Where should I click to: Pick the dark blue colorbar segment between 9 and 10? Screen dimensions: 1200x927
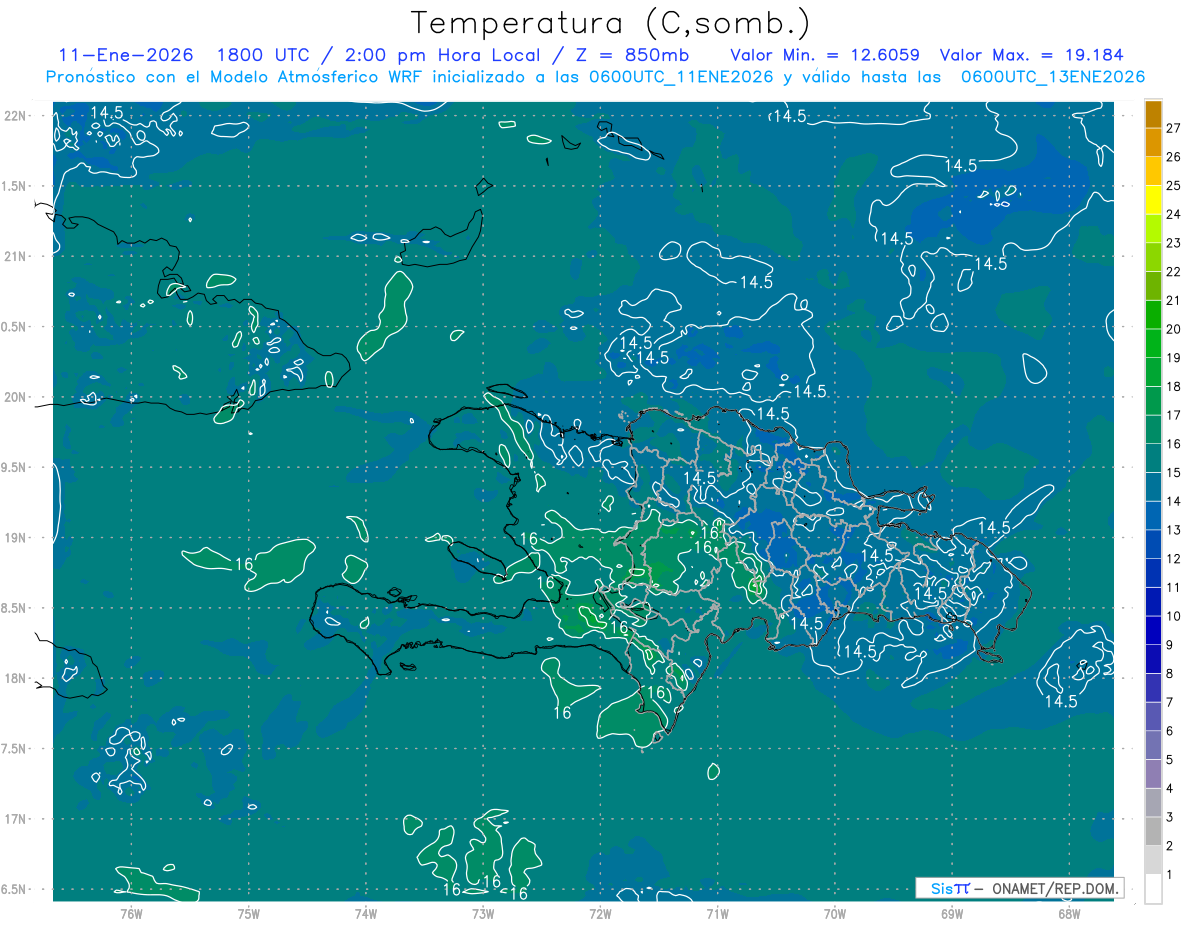coord(1153,630)
